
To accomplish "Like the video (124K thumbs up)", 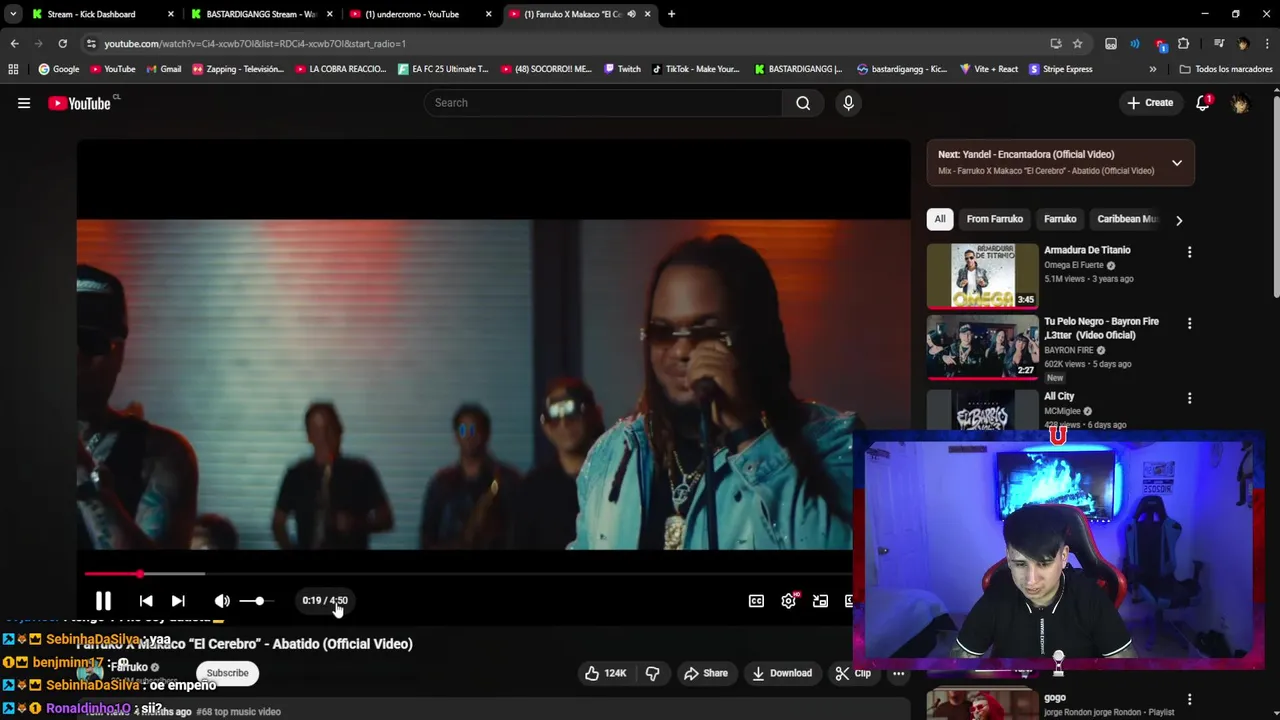I will 606,673.
